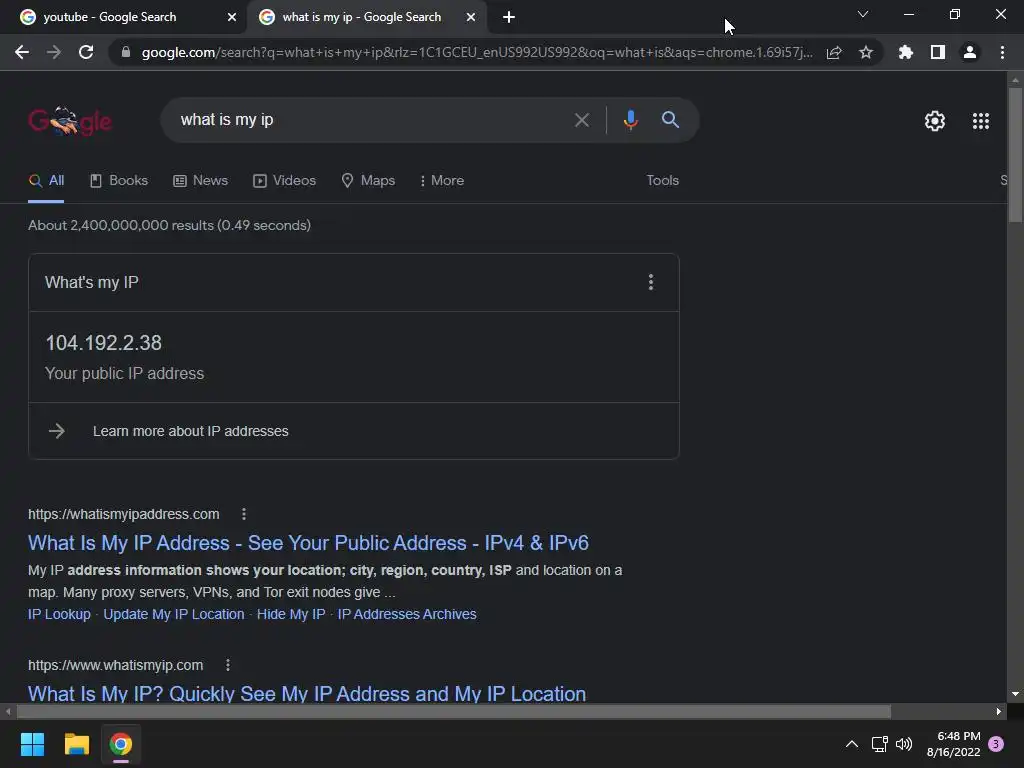Open options for the What's my IP card
The width and height of the screenshot is (1024, 768).
(x=650, y=282)
